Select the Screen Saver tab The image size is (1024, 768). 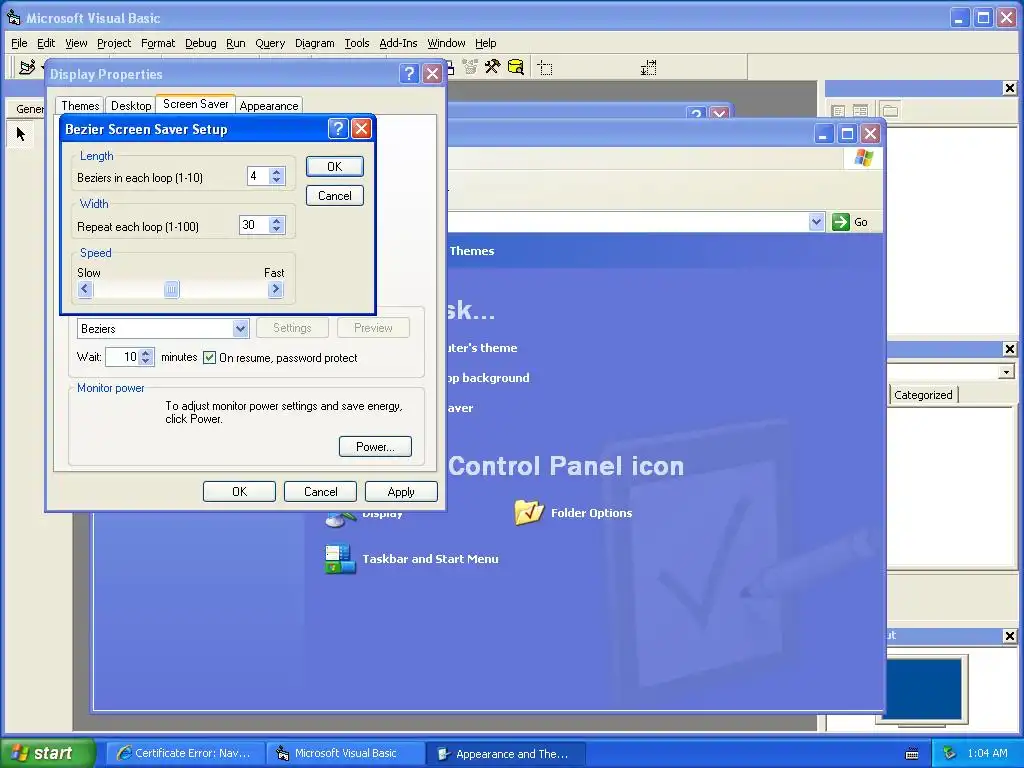coord(195,104)
